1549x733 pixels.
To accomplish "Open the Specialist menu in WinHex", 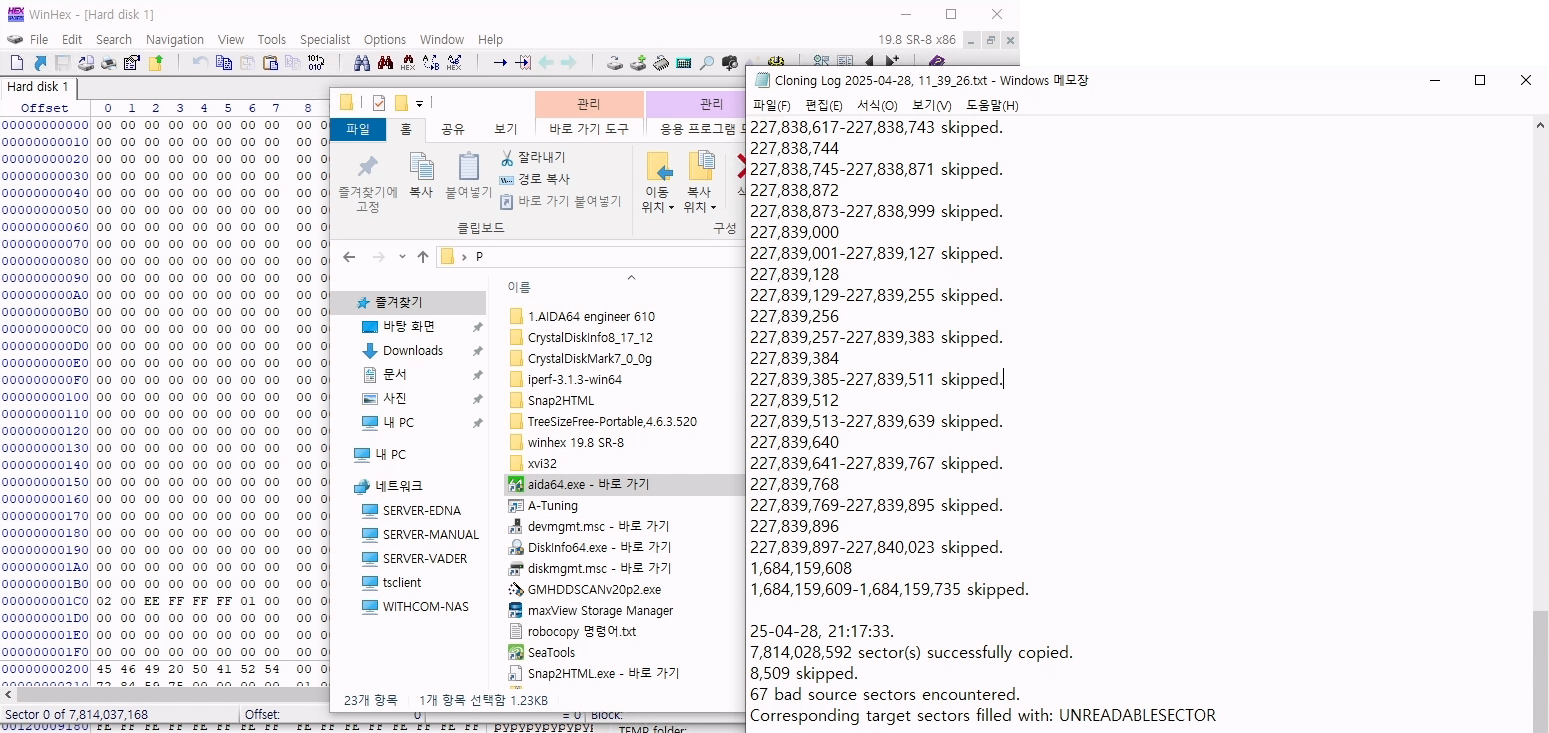I will pyautogui.click(x=325, y=39).
